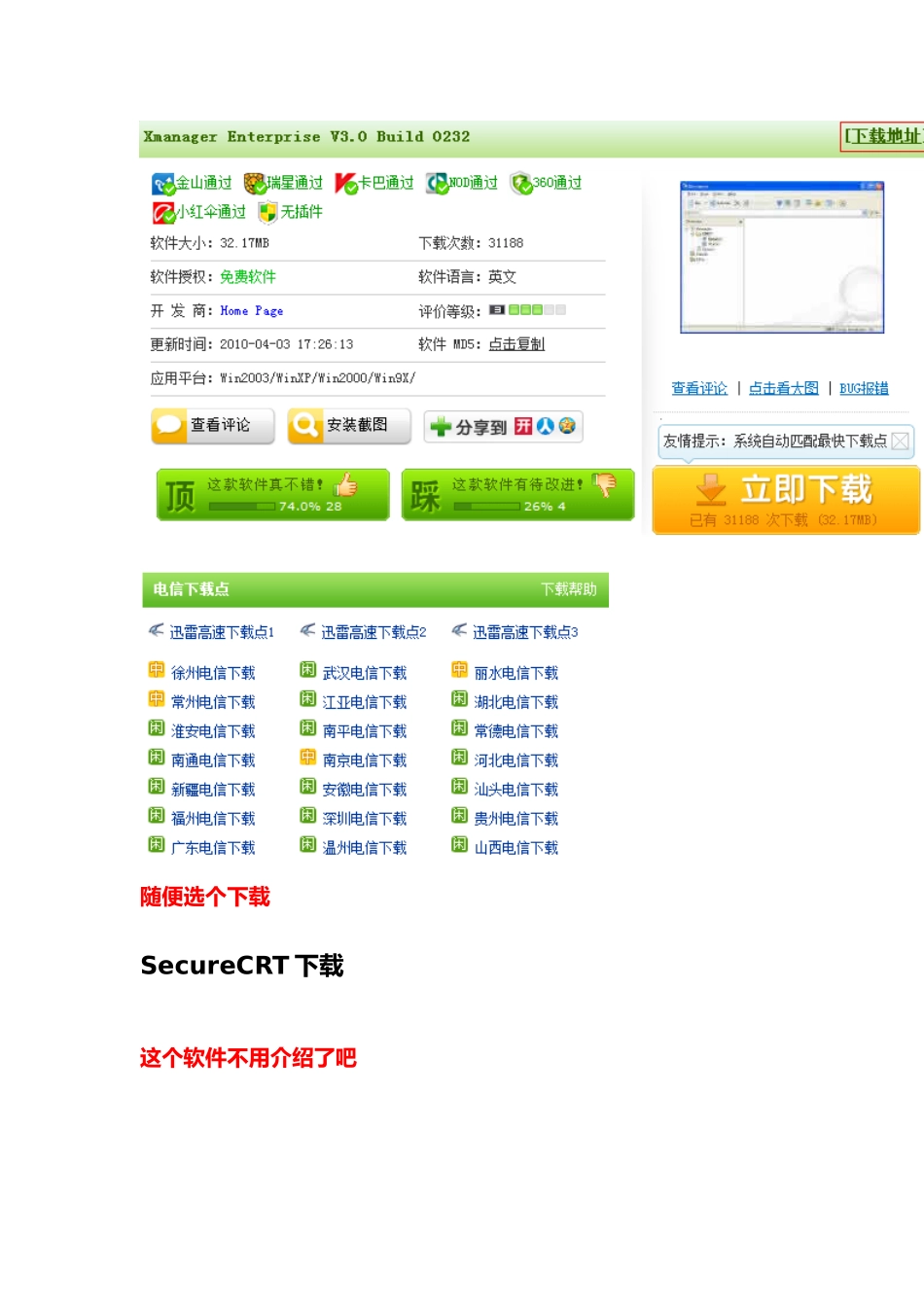This screenshot has width=924, height=1307.
Task: Click 常德电信下载 link
Action: coord(516,731)
